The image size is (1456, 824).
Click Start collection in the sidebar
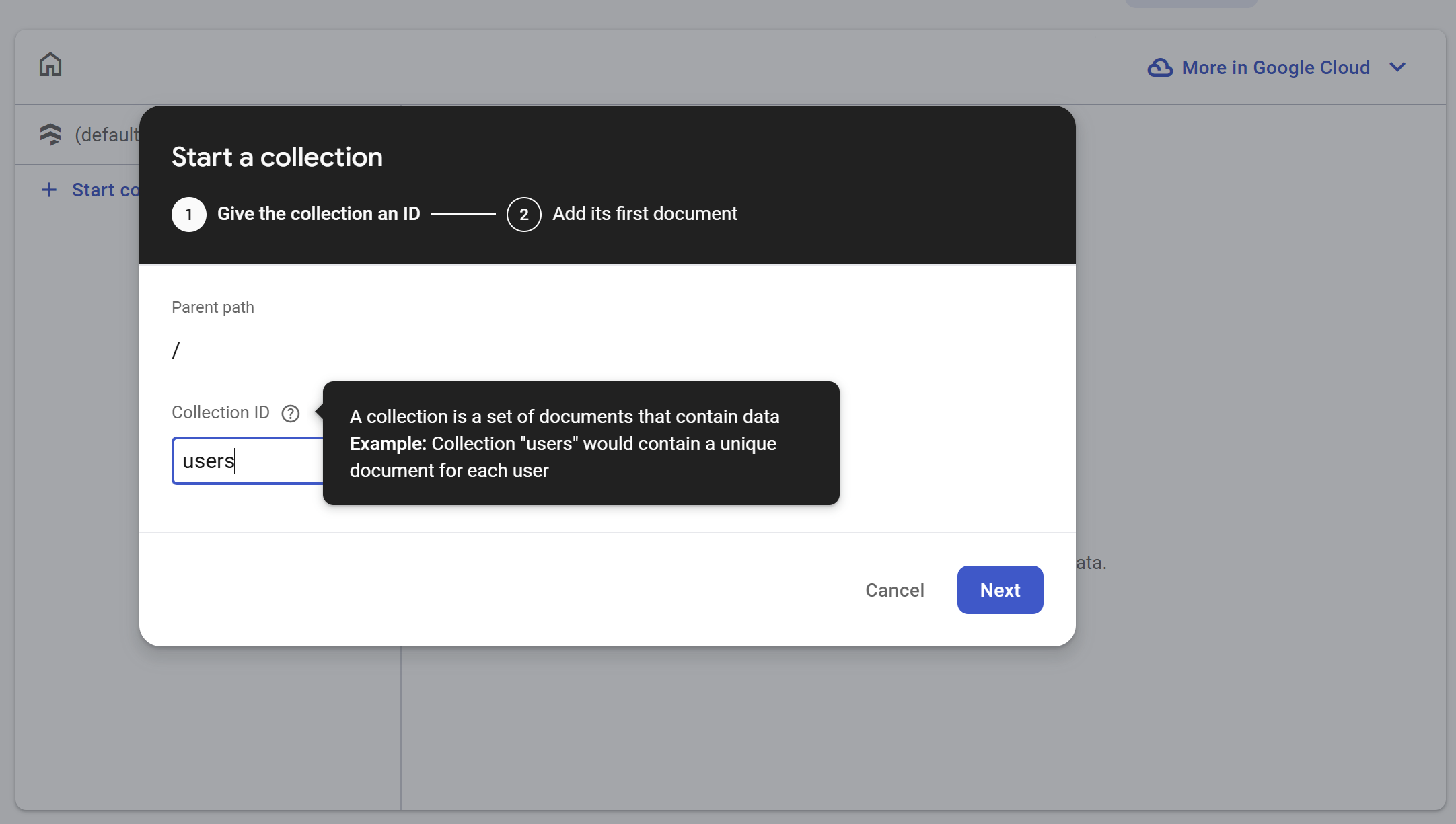tap(106, 190)
